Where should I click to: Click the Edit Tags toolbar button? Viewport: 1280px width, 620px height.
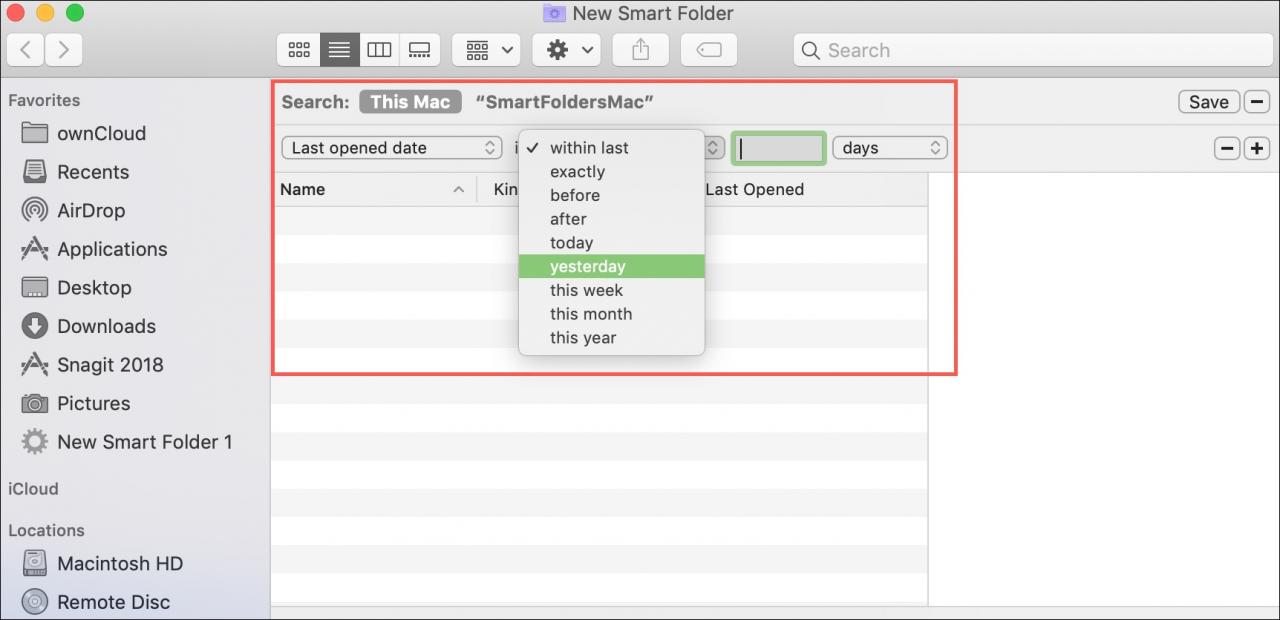tap(708, 50)
